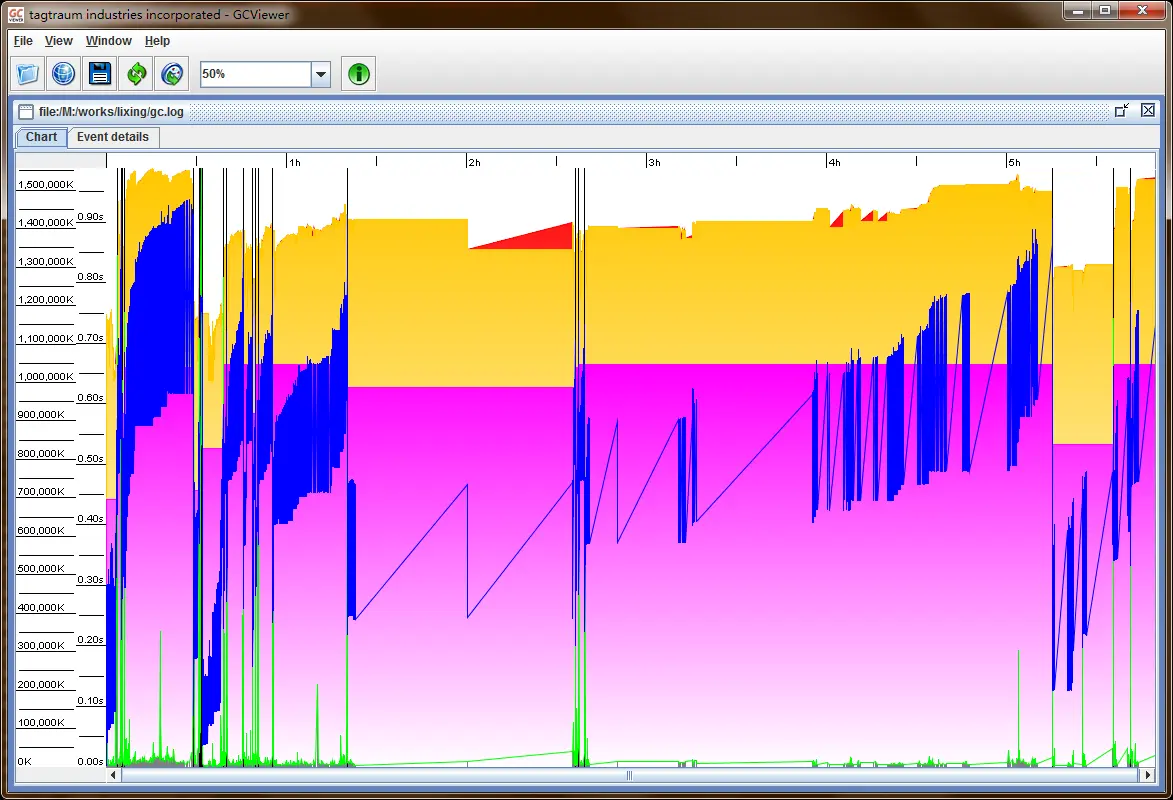The height and width of the screenshot is (800, 1173).
Task: Click the gc.log internal window icon
Action: coord(26,112)
